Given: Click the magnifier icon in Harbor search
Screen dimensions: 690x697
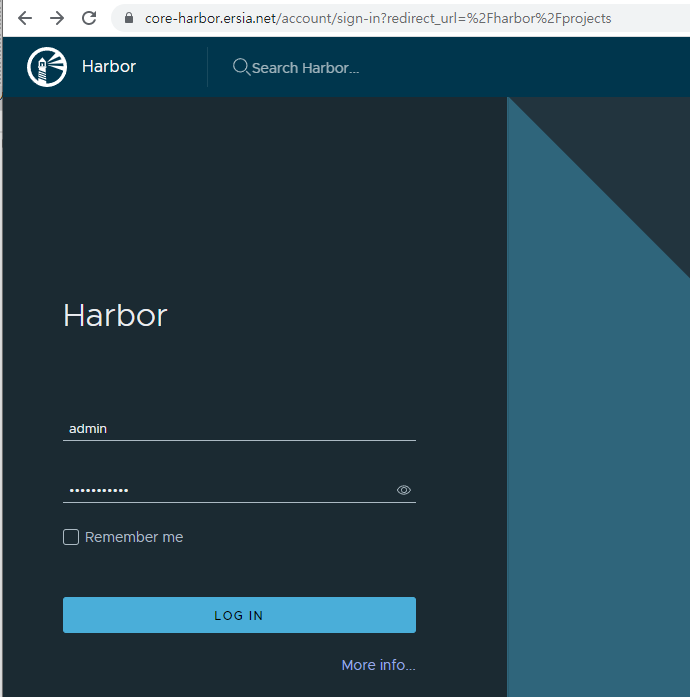Looking at the screenshot, I should (241, 67).
